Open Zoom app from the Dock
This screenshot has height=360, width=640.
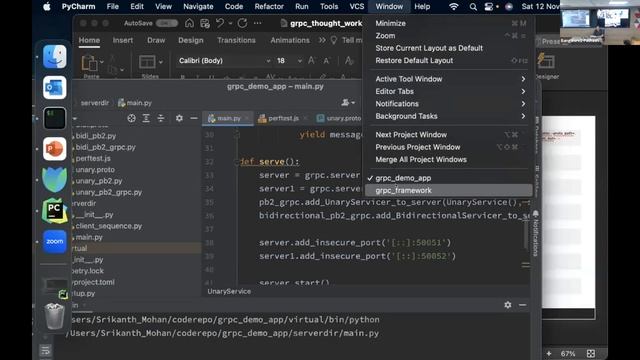click(x=54, y=241)
